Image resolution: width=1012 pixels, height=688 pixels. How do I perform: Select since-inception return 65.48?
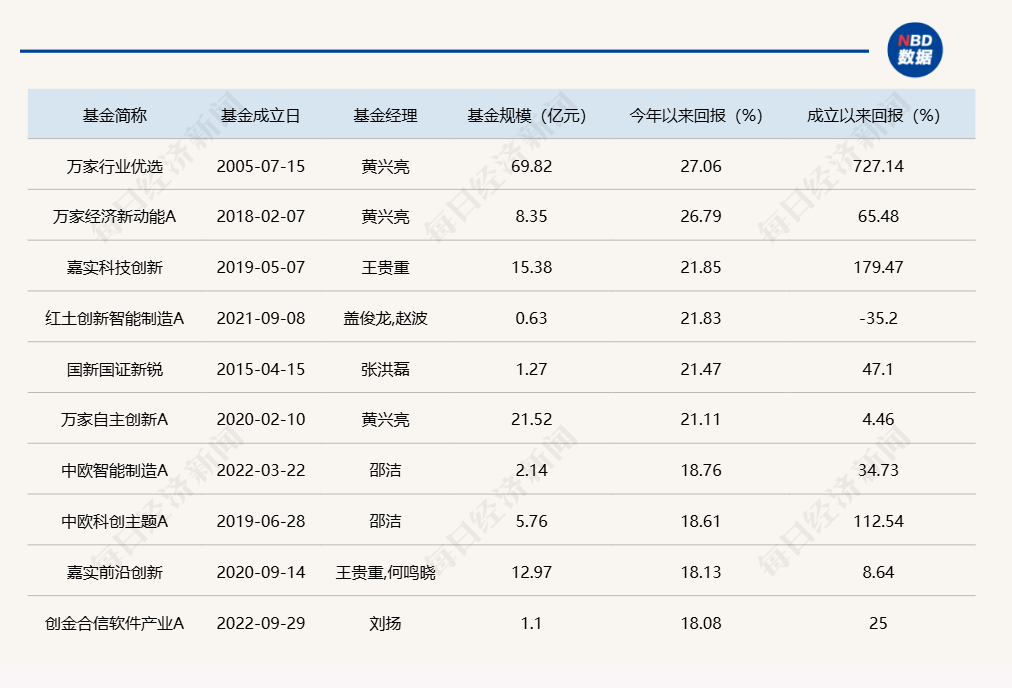(878, 216)
